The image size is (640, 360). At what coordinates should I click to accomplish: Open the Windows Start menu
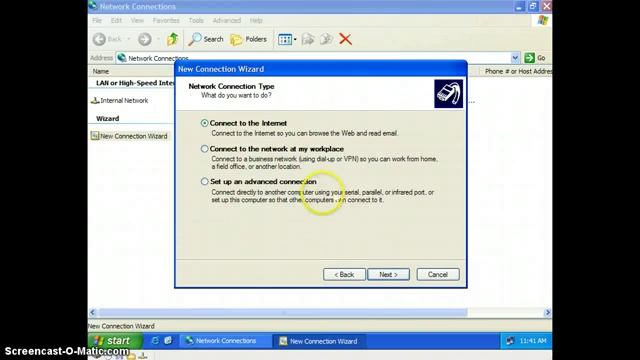[x=115, y=341]
